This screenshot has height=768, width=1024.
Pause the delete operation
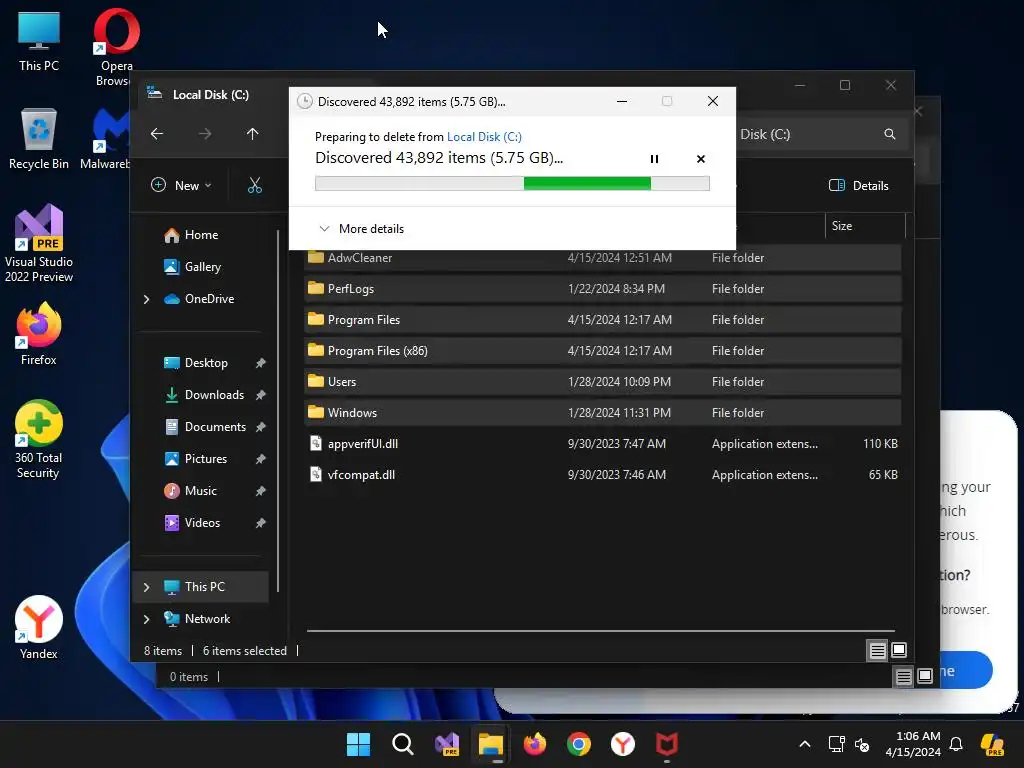click(654, 159)
